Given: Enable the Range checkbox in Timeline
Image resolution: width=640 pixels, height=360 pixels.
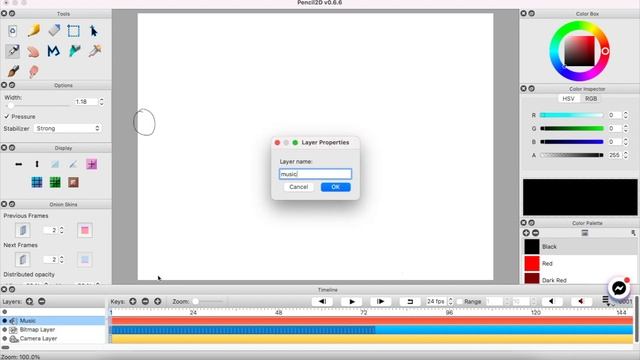Looking at the screenshot, I should 460,302.
